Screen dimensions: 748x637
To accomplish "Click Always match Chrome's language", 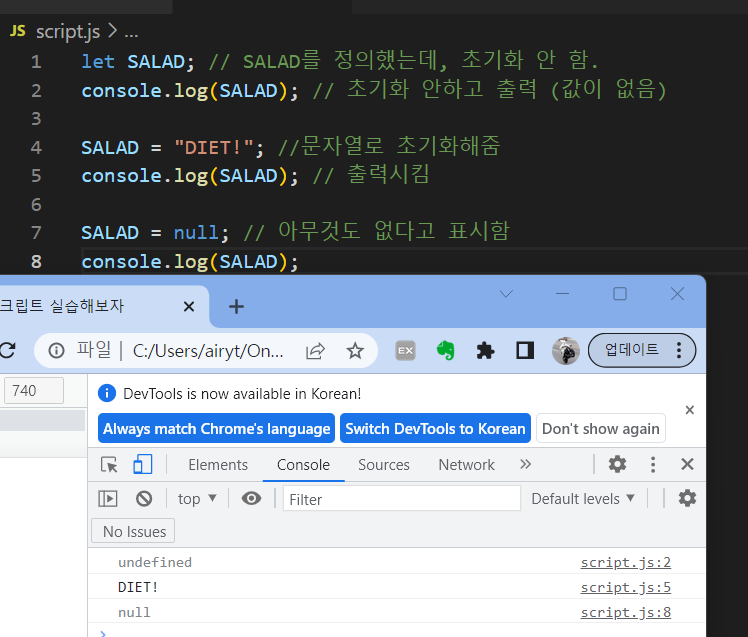I will [217, 428].
